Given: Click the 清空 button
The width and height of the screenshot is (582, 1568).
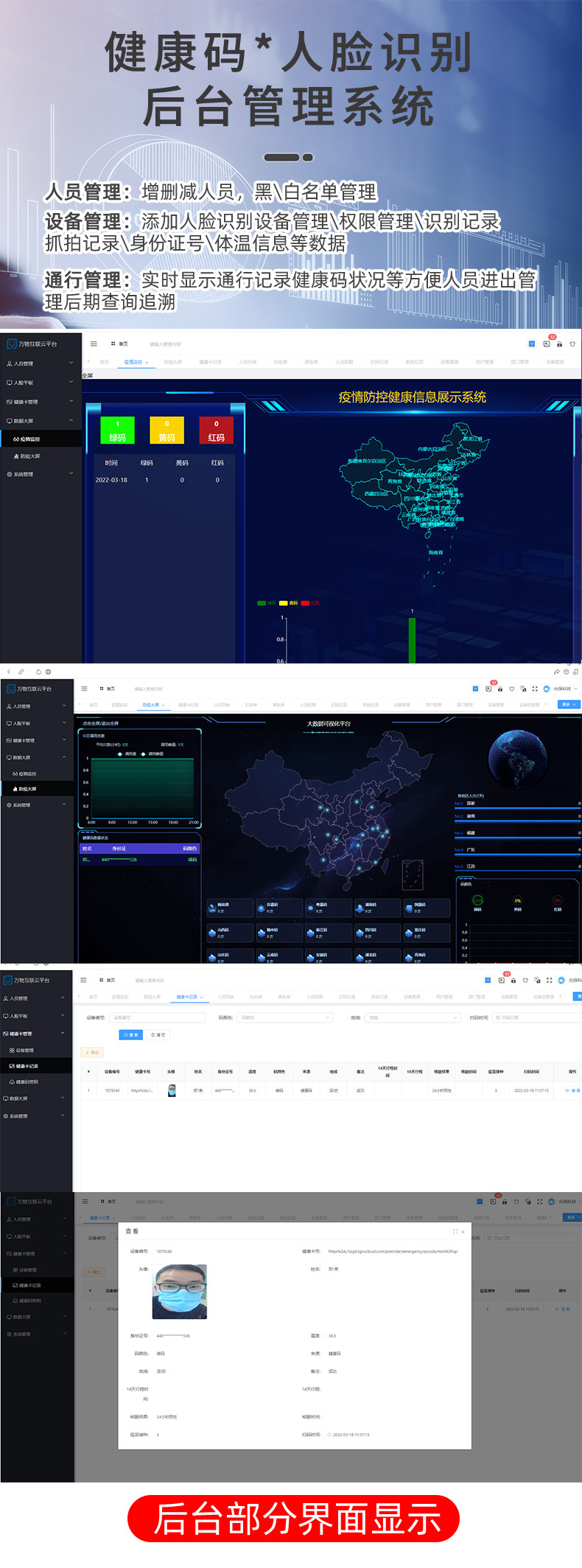Looking at the screenshot, I should pyautogui.click(x=158, y=1035).
